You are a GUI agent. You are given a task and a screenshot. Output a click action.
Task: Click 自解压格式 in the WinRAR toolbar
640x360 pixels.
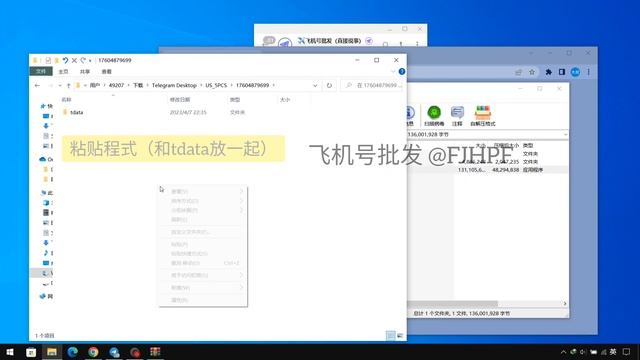483,116
